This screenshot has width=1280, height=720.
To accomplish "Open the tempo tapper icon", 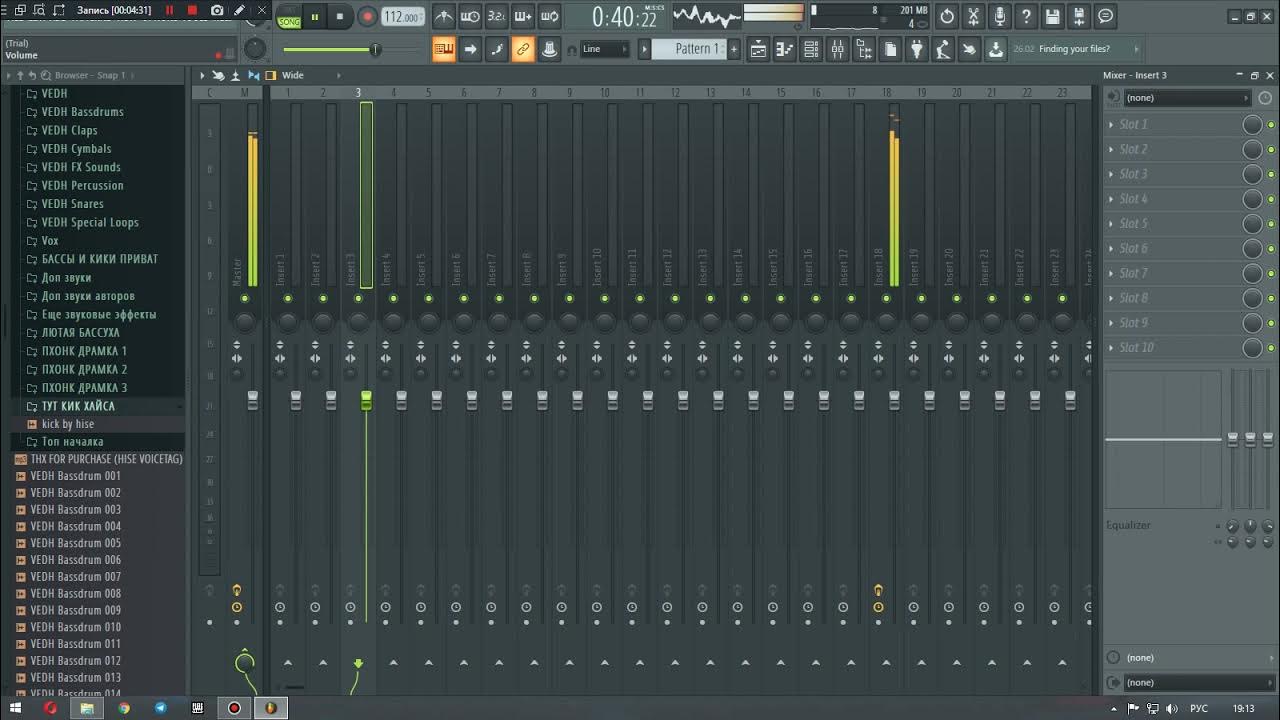I will pyautogui.click(x=943, y=49).
